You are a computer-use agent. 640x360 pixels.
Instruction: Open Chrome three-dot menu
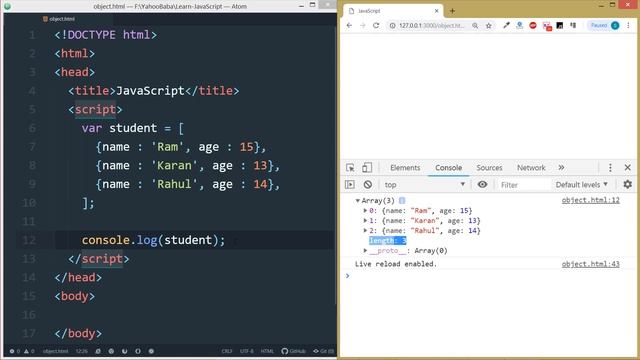click(x=628, y=25)
